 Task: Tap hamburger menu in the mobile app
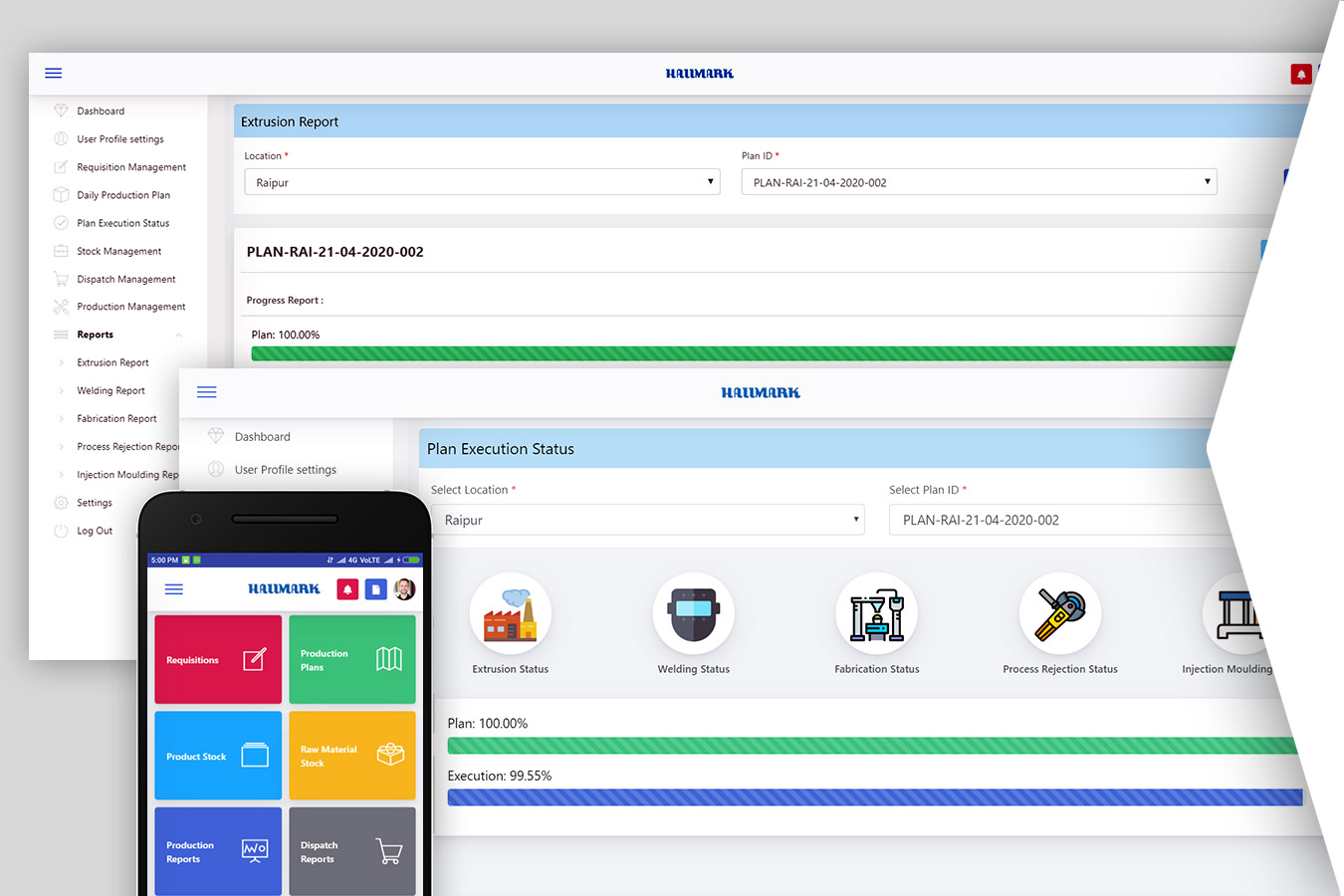[174, 589]
